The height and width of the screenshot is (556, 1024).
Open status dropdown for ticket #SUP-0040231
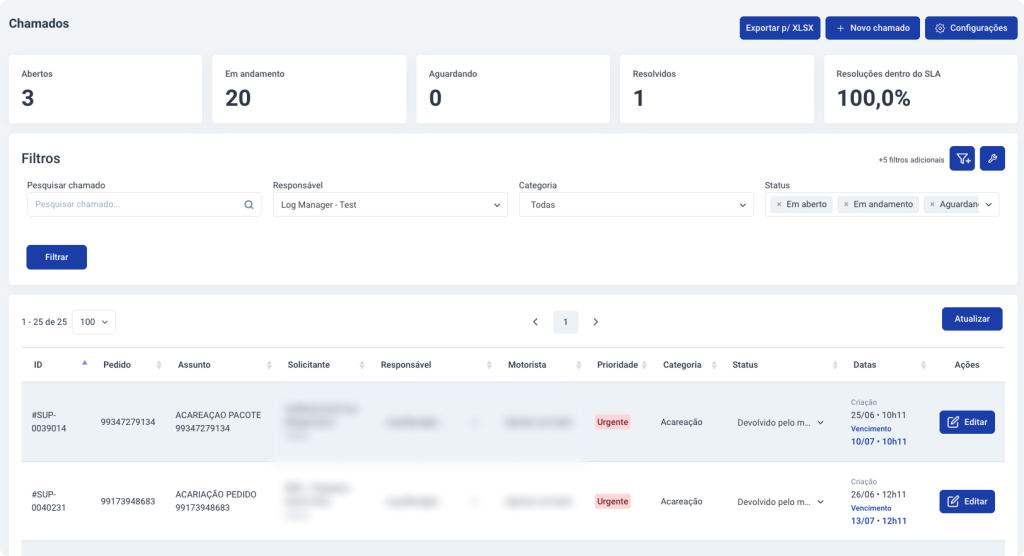780,502
